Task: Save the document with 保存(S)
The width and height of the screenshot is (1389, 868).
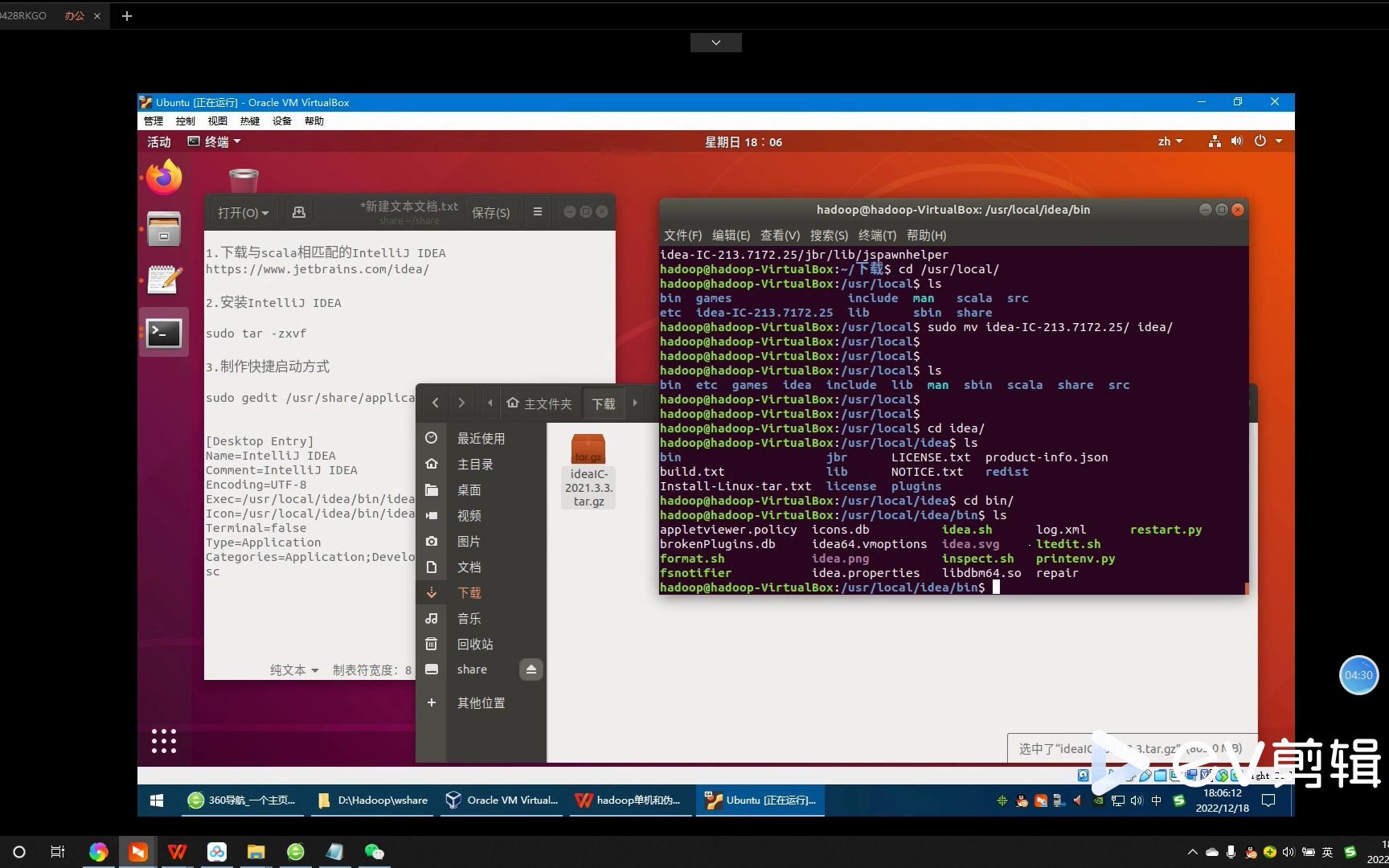Action: 490,212
